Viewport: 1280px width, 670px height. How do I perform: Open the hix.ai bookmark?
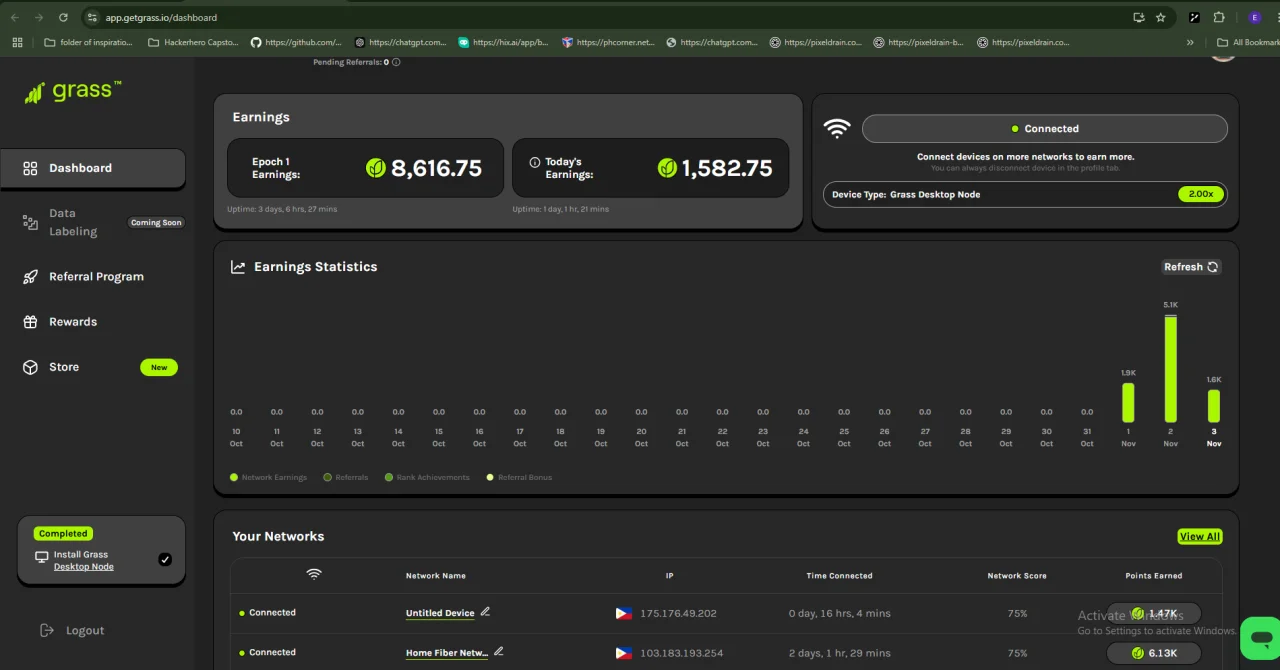click(503, 42)
